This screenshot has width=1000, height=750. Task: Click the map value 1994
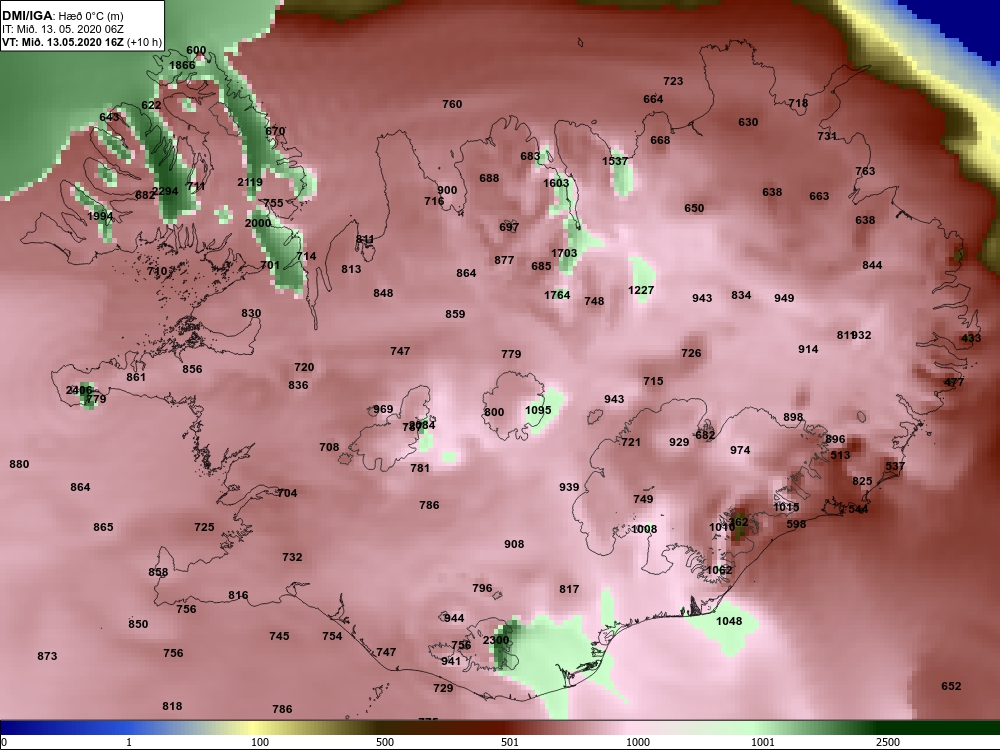coord(100,216)
